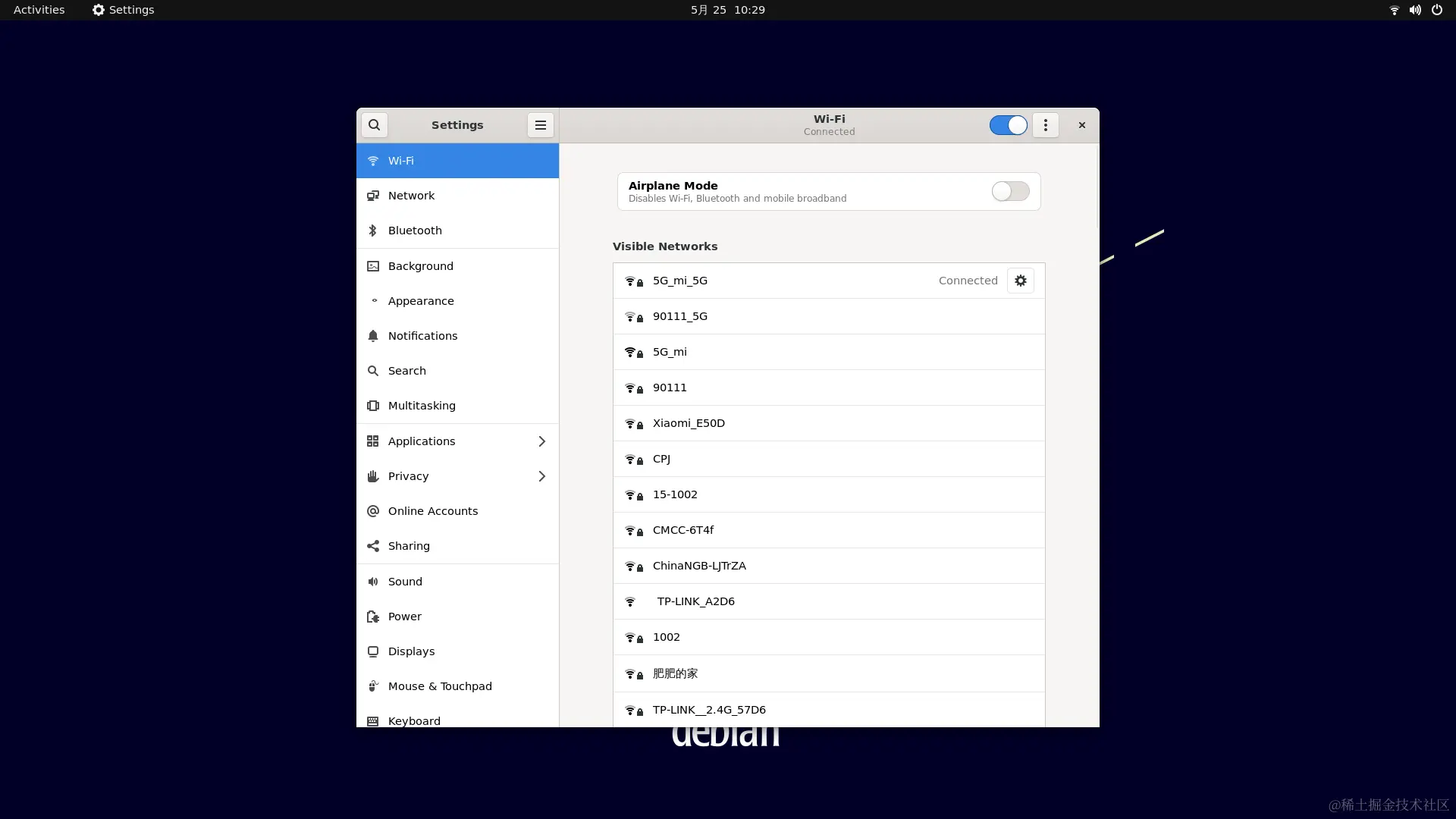The image size is (1456, 819).
Task: Click the search icon in Settings header
Action: pyautogui.click(x=374, y=125)
